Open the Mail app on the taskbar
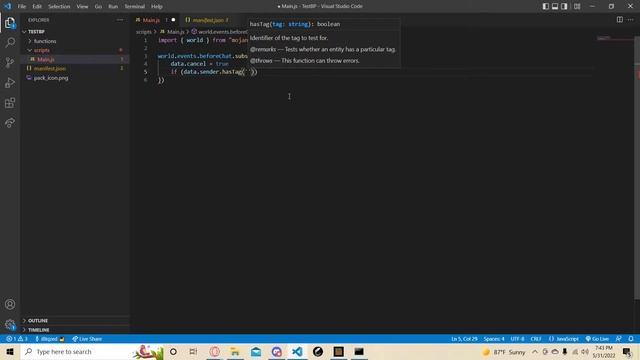 256,351
